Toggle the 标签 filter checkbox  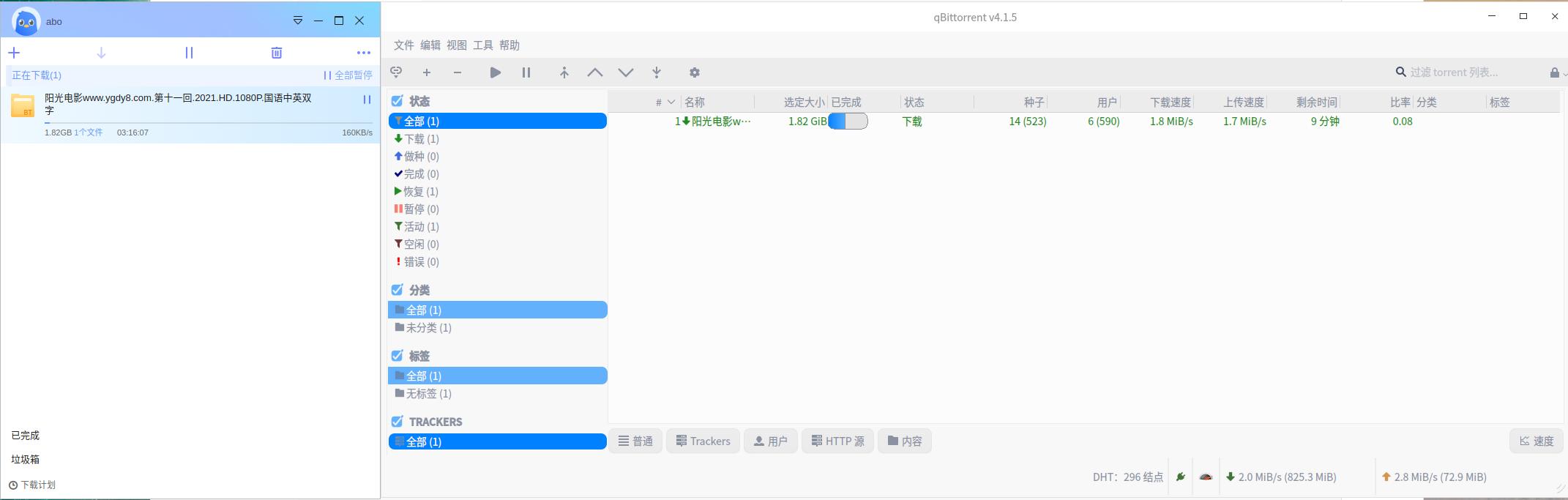[397, 356]
